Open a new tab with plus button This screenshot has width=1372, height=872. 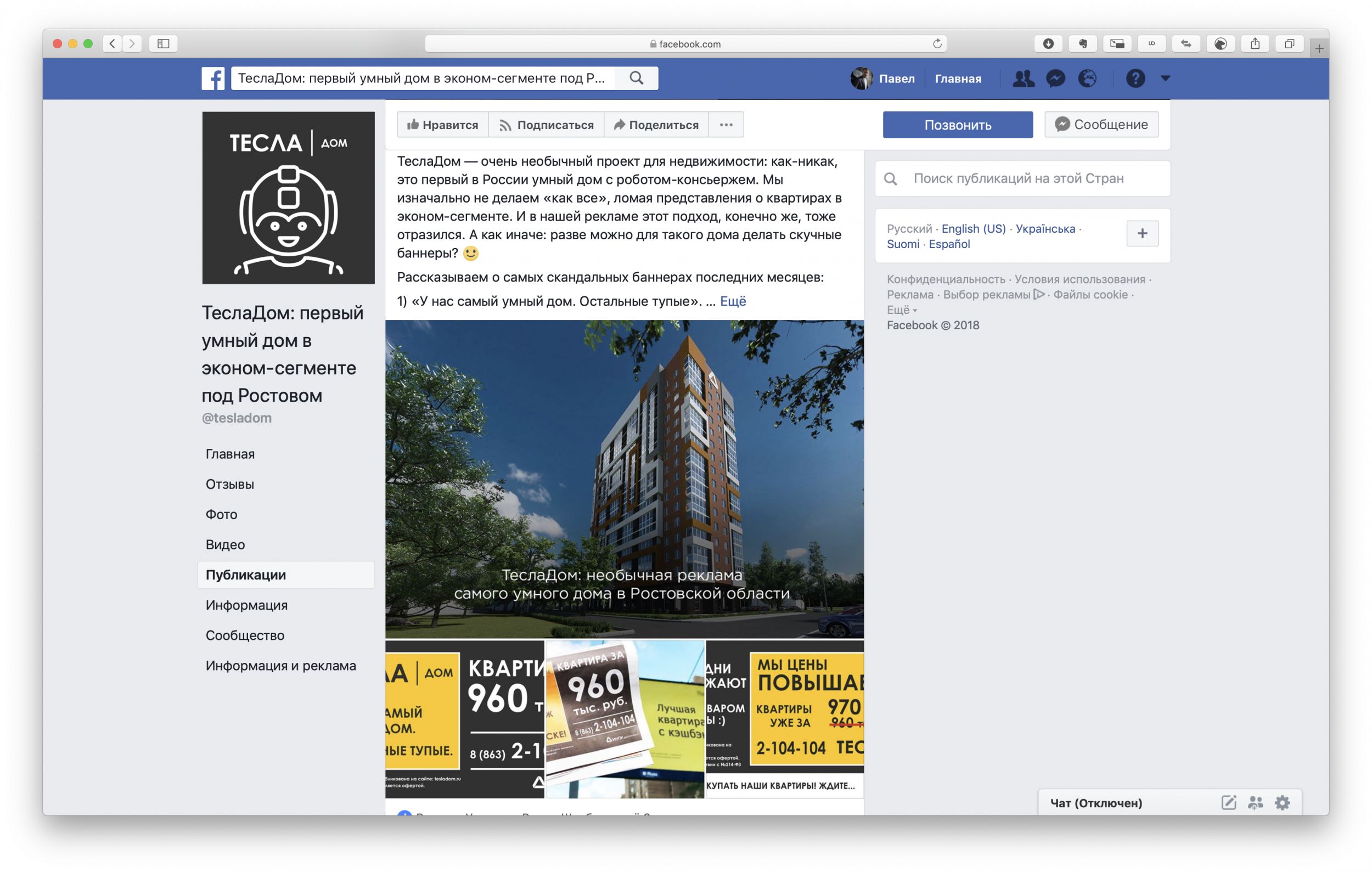[x=1319, y=48]
